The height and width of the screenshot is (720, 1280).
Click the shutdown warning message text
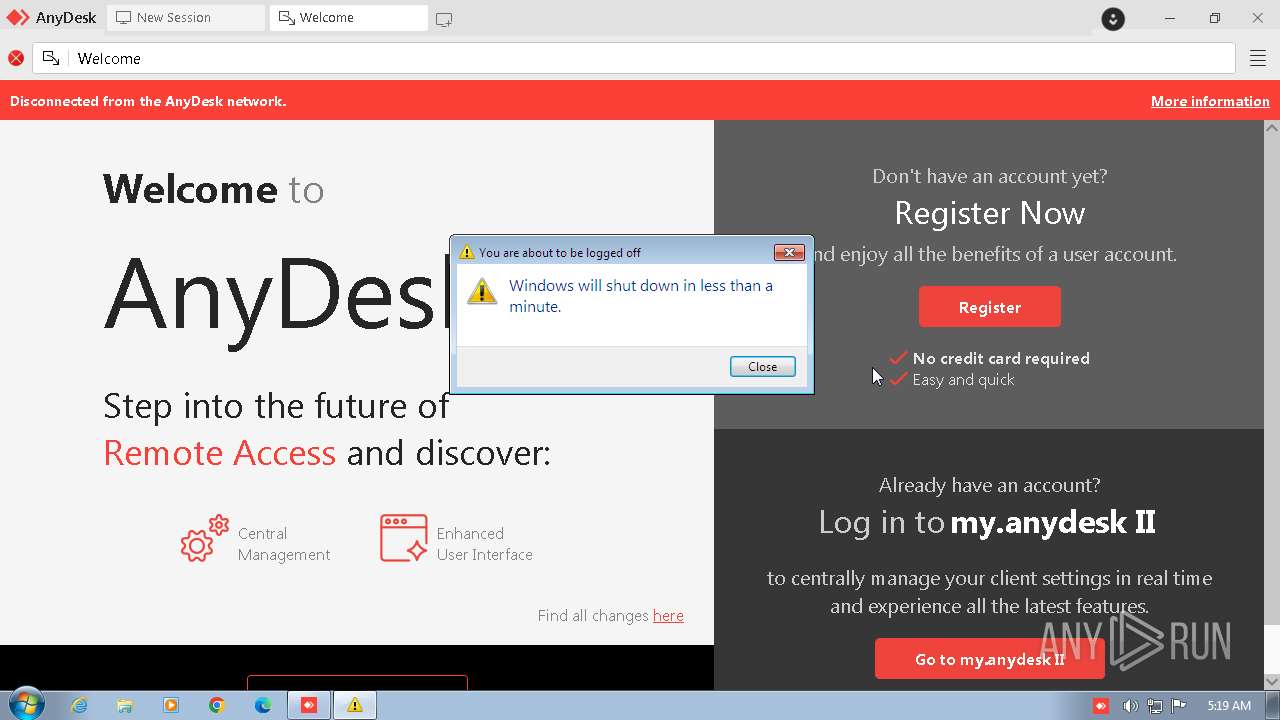pyautogui.click(x=641, y=296)
